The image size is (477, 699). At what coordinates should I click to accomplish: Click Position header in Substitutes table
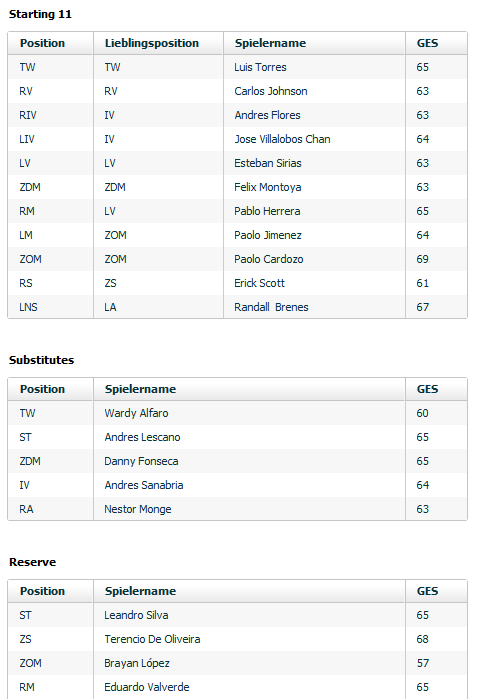[x=42, y=389]
